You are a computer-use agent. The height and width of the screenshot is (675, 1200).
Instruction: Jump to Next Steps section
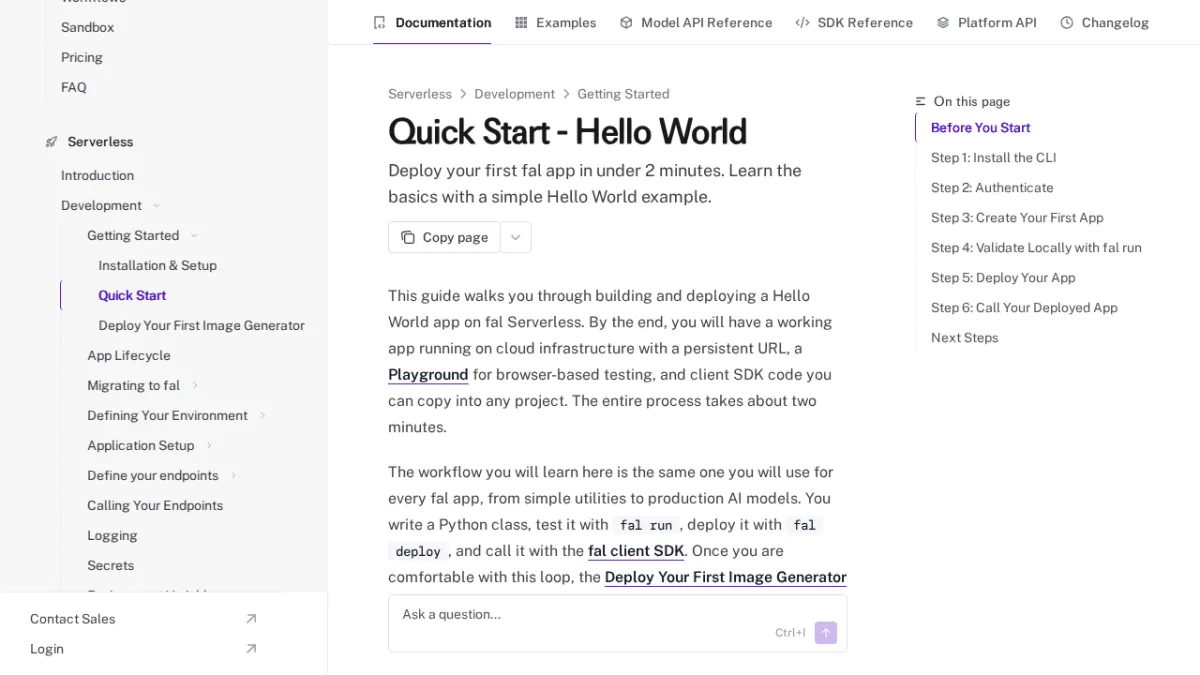tap(964, 337)
